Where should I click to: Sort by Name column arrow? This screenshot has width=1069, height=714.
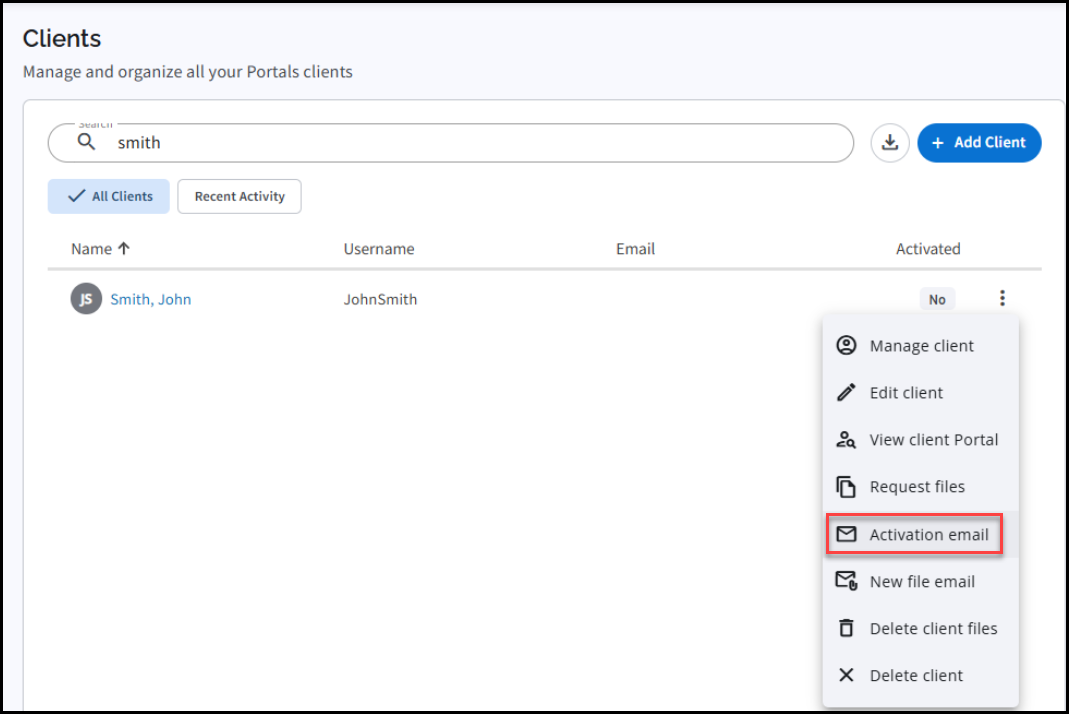[x=124, y=249]
